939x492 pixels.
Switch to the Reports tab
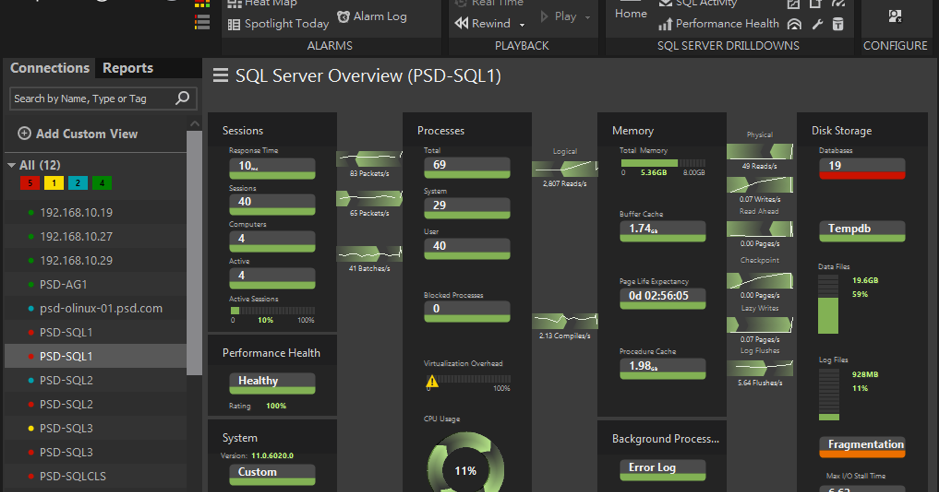coord(128,68)
